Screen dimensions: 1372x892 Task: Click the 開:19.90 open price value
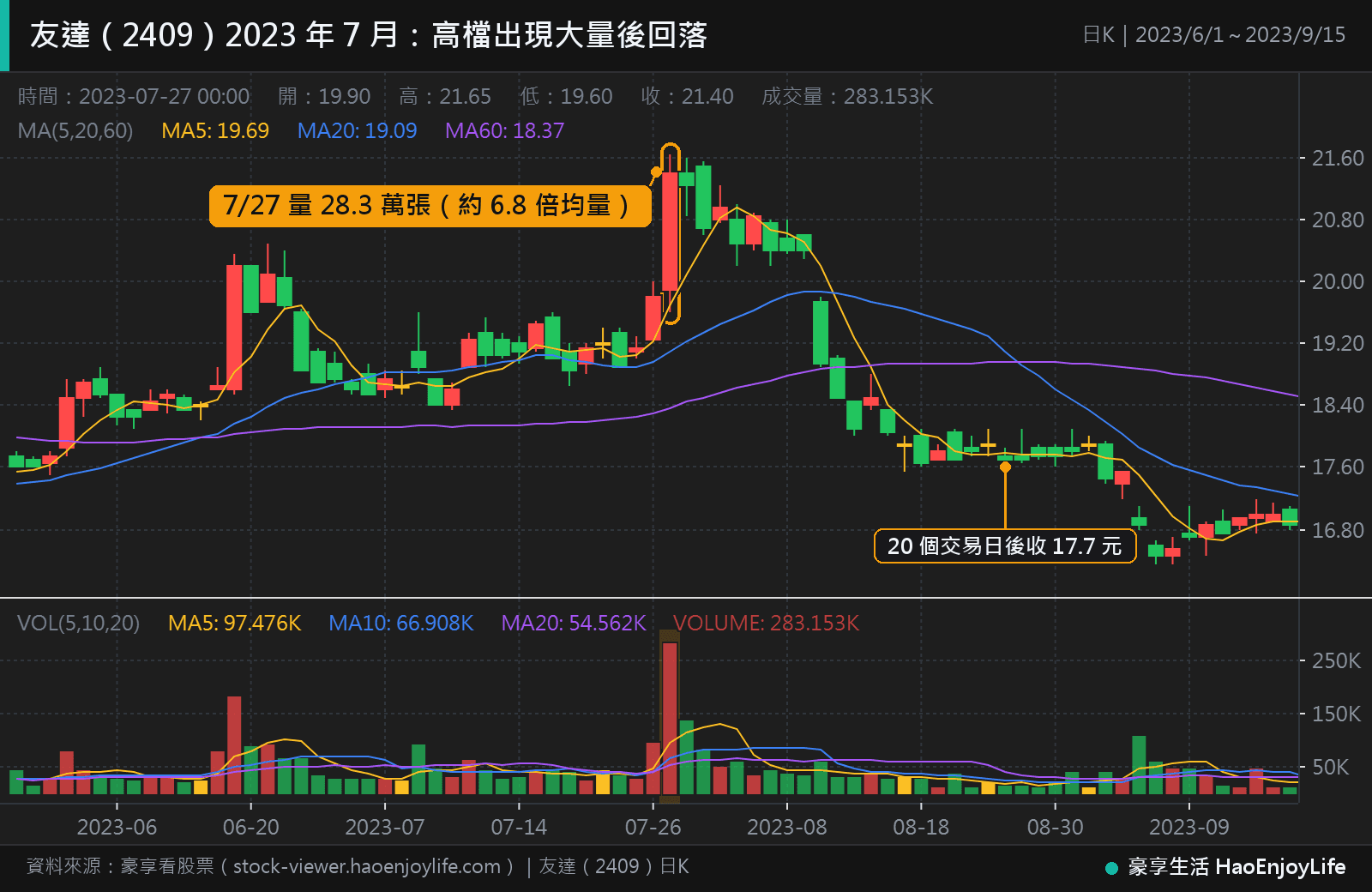click(324, 96)
